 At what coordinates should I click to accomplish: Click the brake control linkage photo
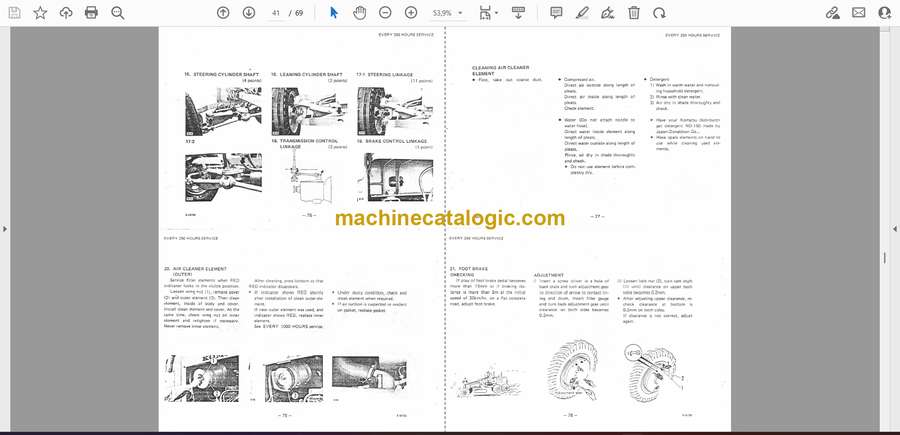tap(398, 177)
